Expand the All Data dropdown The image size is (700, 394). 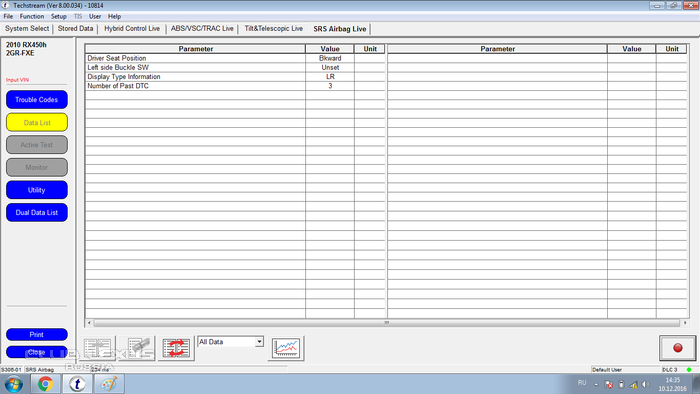259,342
